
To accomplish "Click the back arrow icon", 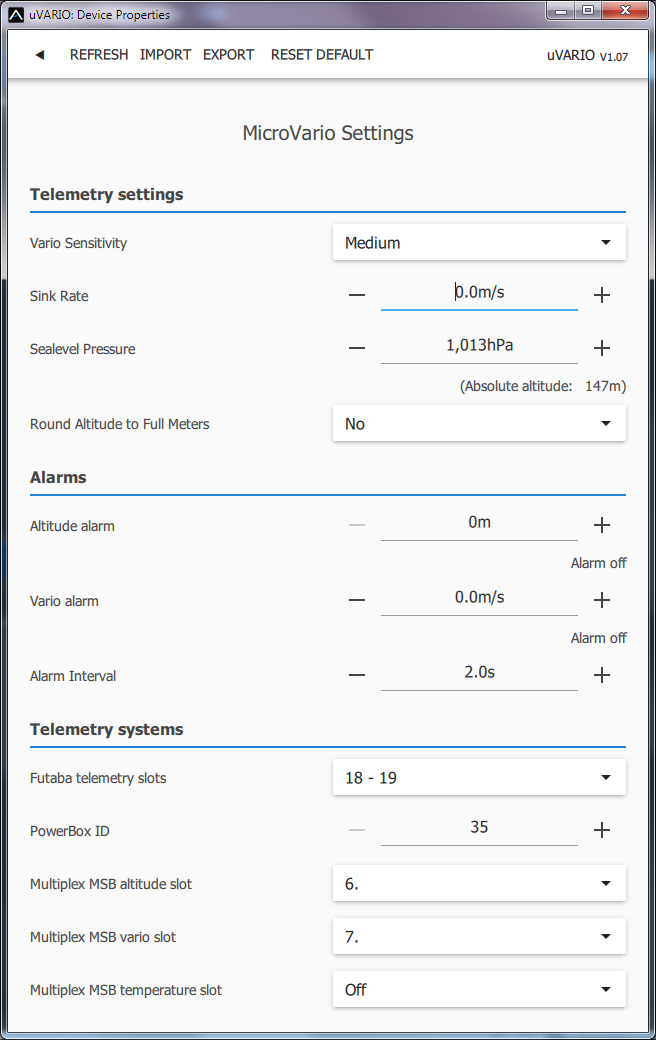I will [40, 55].
